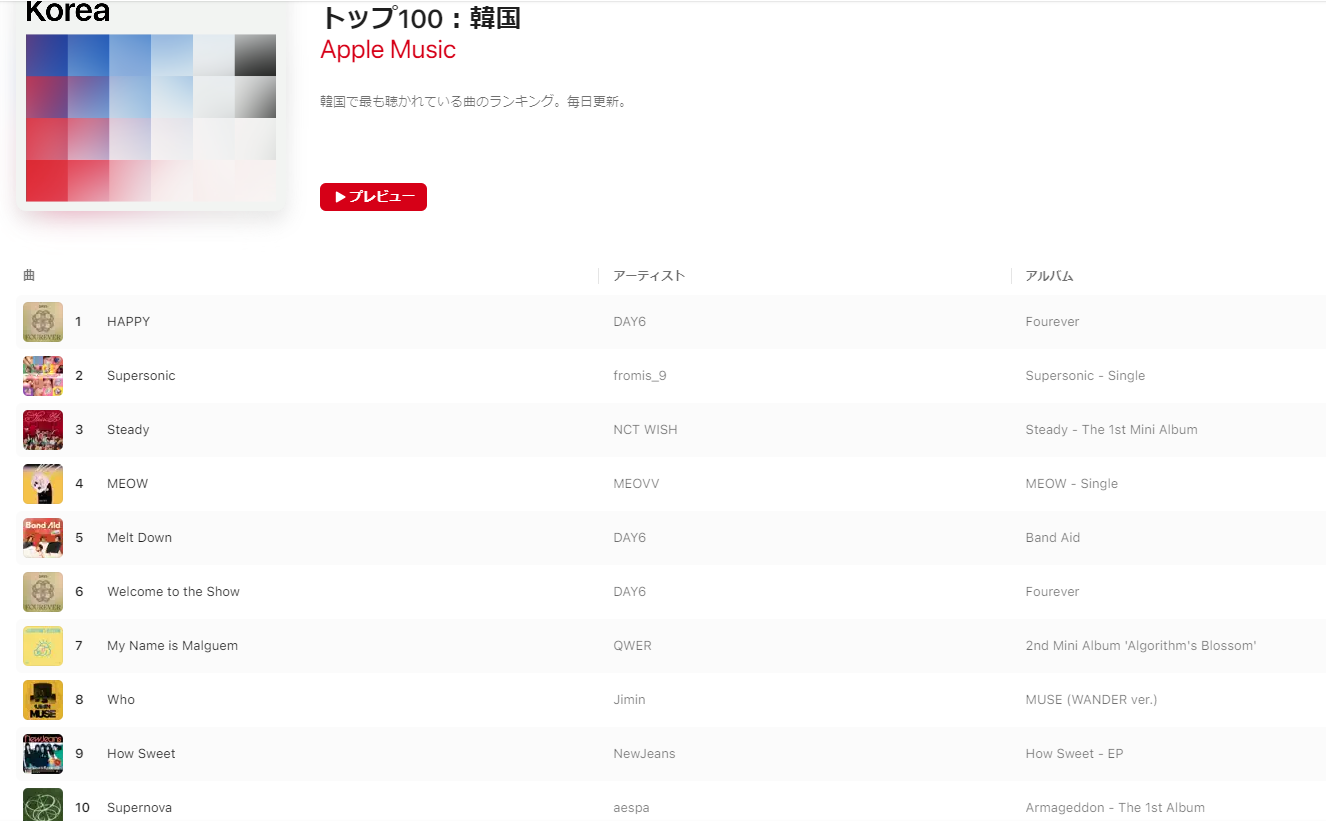
Task: Click the 曲 column header
Action: [29, 276]
